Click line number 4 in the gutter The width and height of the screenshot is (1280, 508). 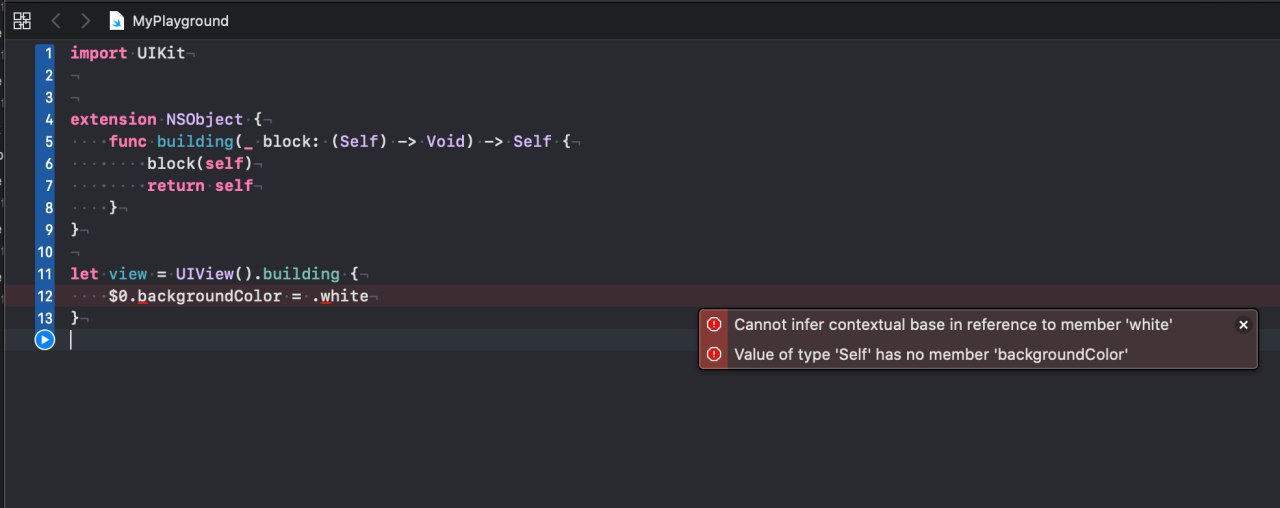tap(48, 120)
